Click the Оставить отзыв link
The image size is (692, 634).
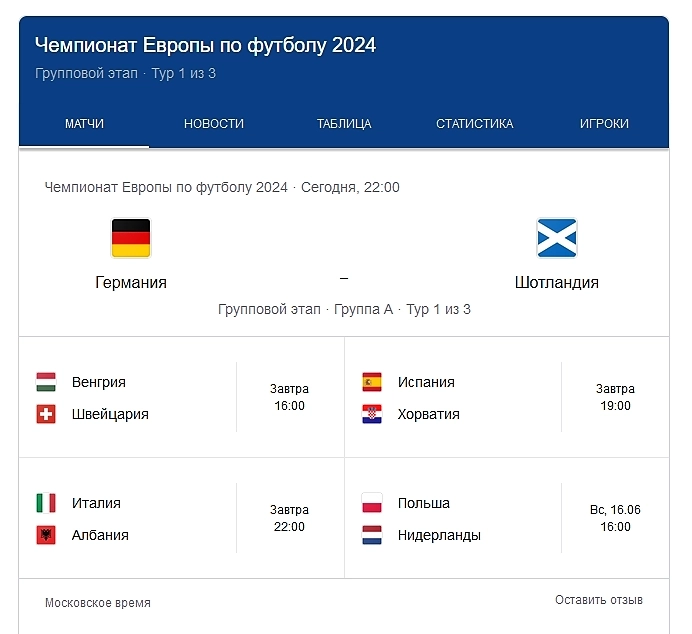[x=599, y=600]
